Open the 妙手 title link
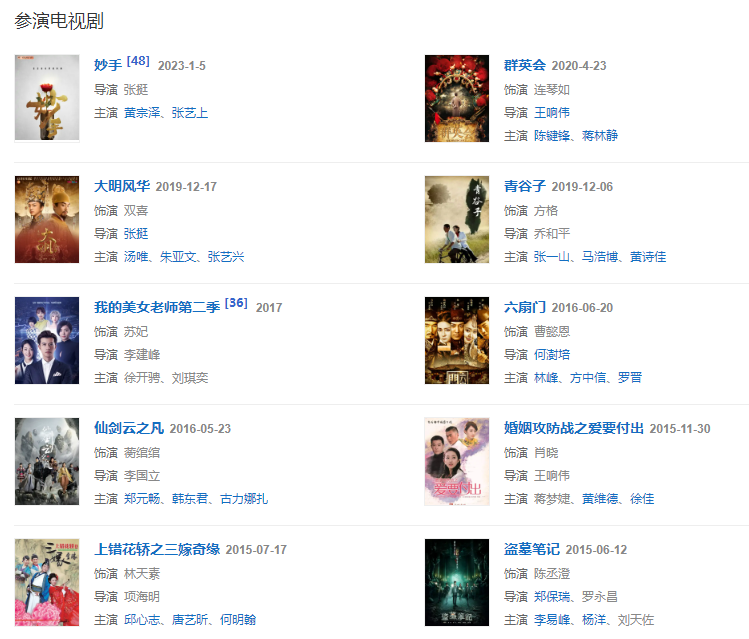This screenshot has width=749, height=639. point(108,65)
